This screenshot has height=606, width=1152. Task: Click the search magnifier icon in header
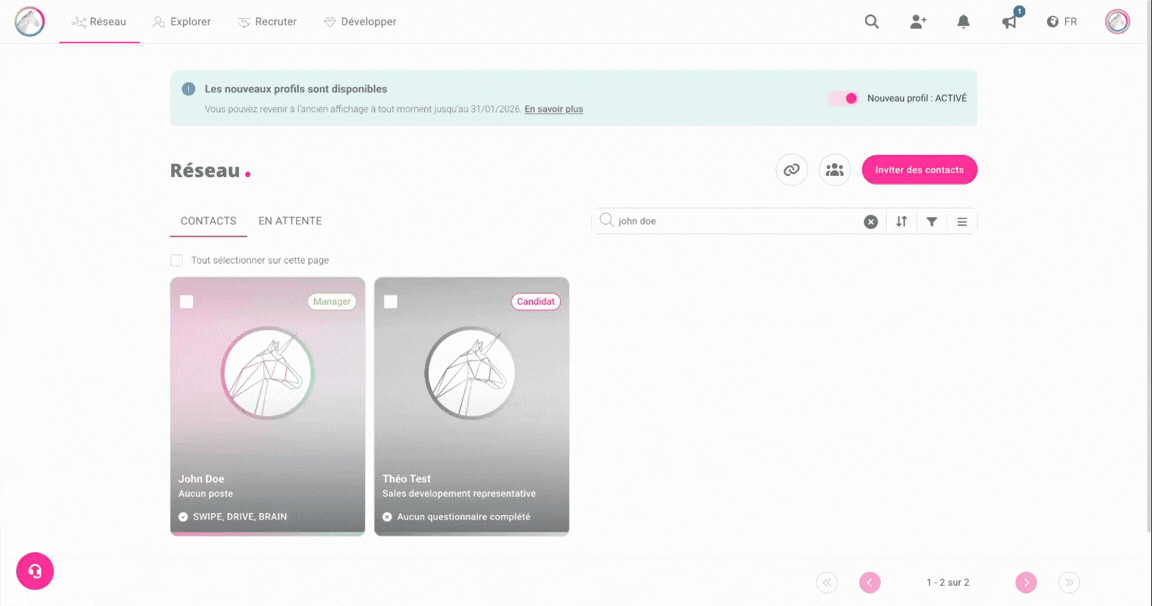point(872,22)
